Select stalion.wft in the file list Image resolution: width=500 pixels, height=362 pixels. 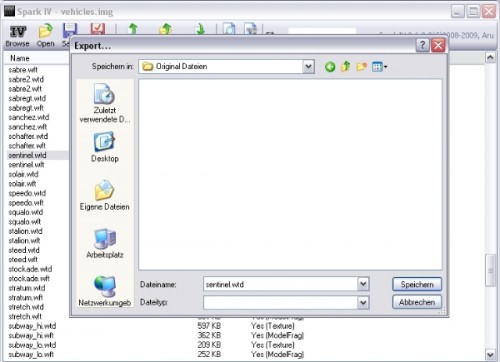pos(24,241)
